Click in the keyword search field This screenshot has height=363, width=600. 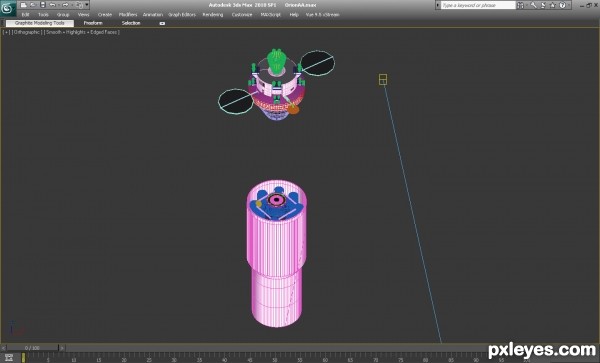coord(478,5)
